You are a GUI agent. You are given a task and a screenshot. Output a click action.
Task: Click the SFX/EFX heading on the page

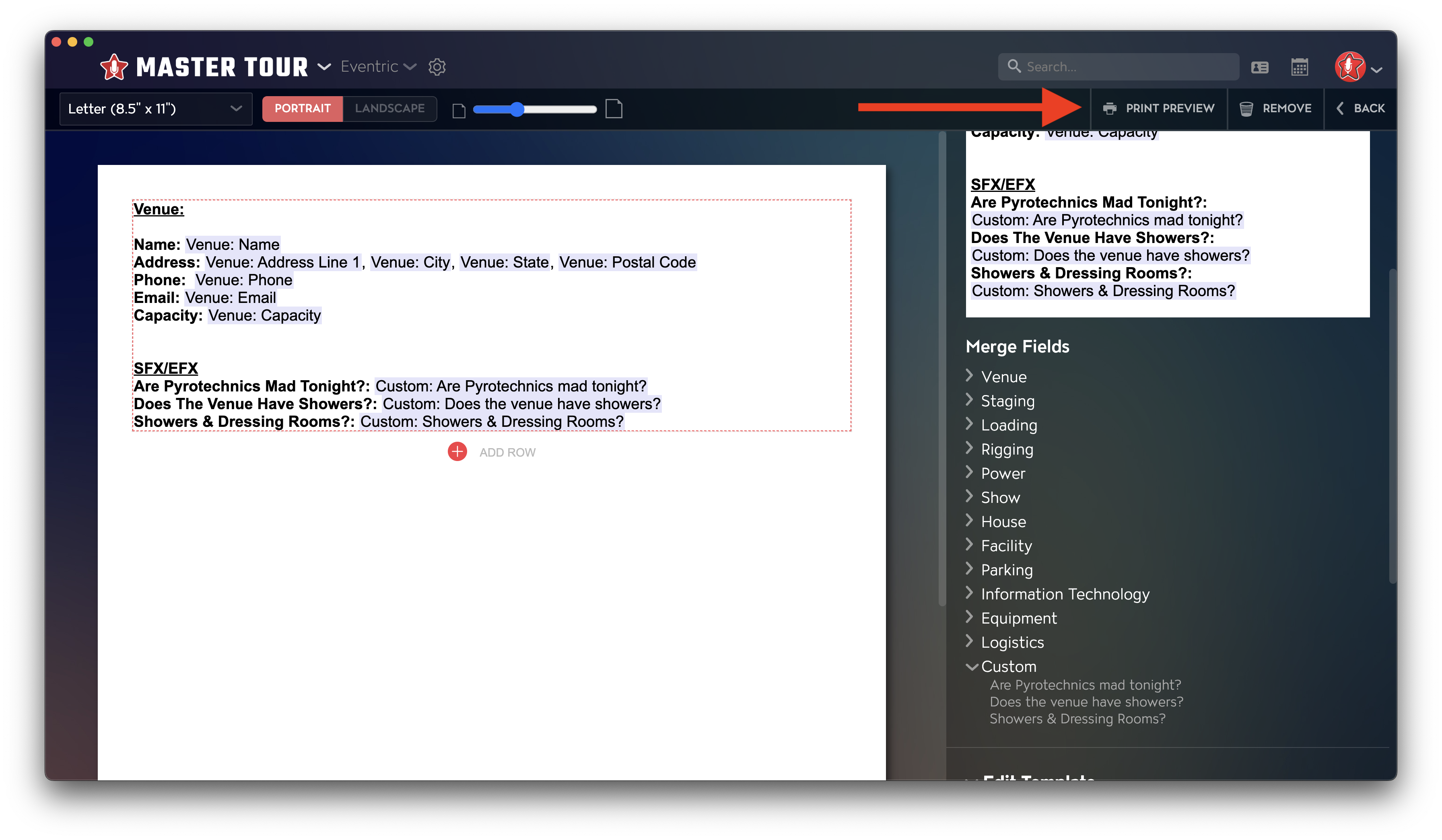(x=165, y=368)
